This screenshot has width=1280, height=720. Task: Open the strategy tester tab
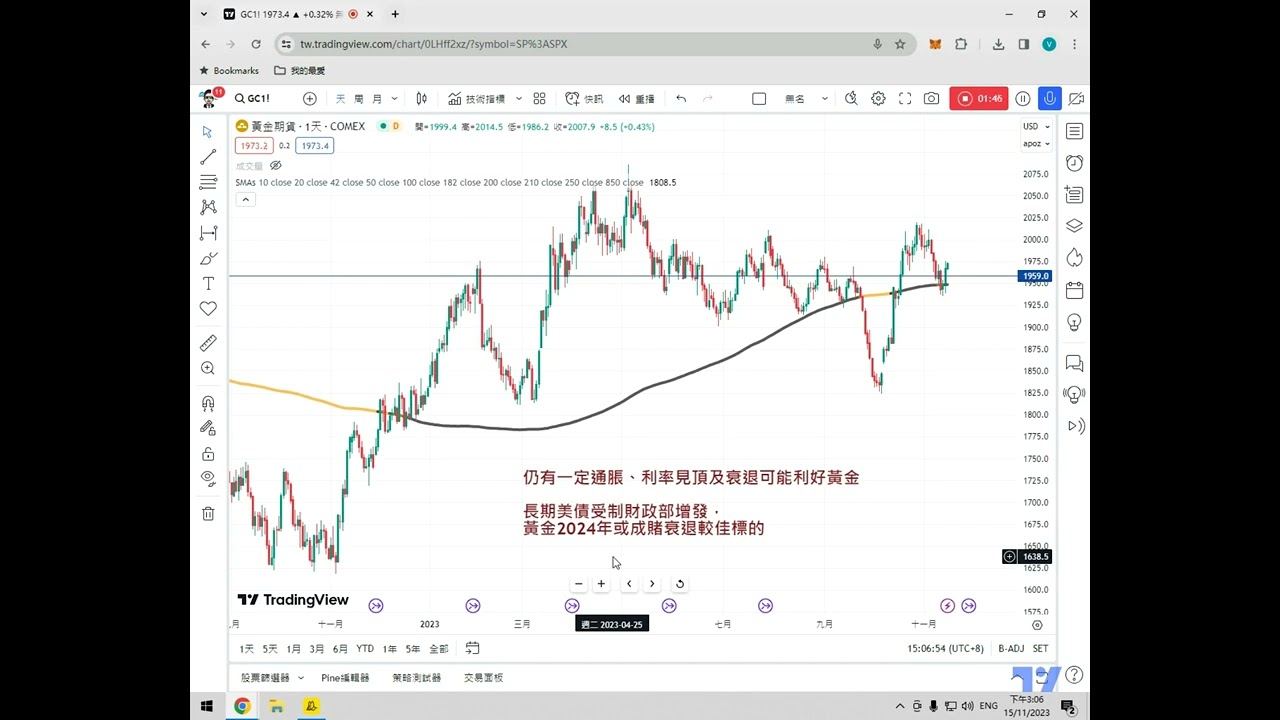coord(416,678)
